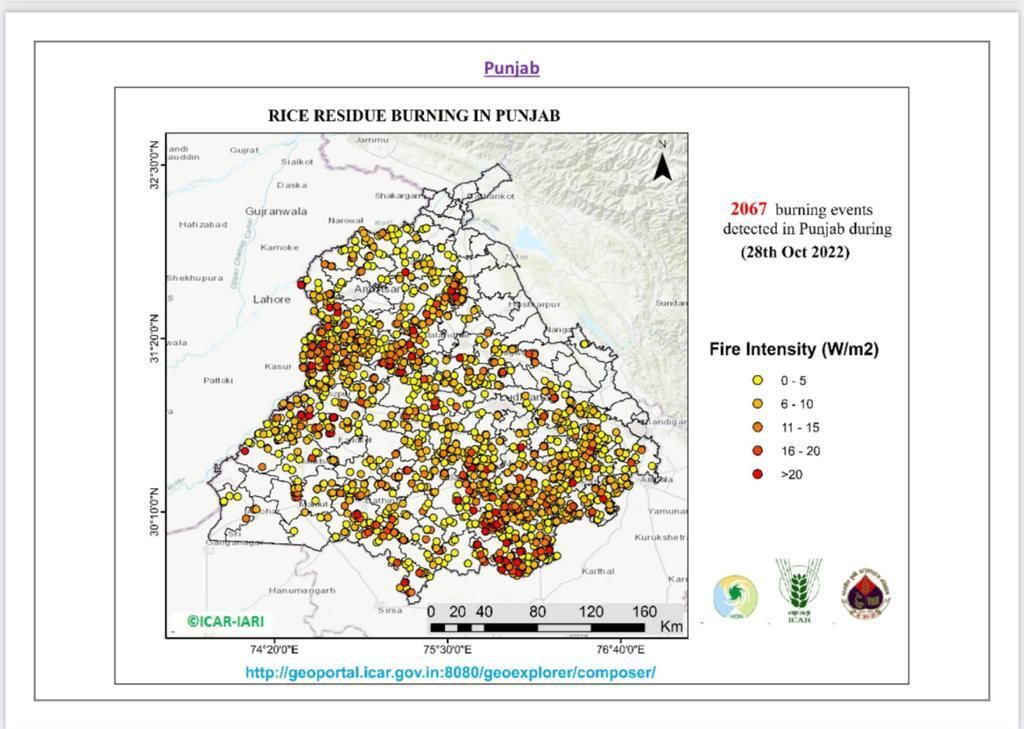Click the Fire Intensity (W/m2) legend heading
Viewport: 1024px width, 729px height.
[793, 349]
